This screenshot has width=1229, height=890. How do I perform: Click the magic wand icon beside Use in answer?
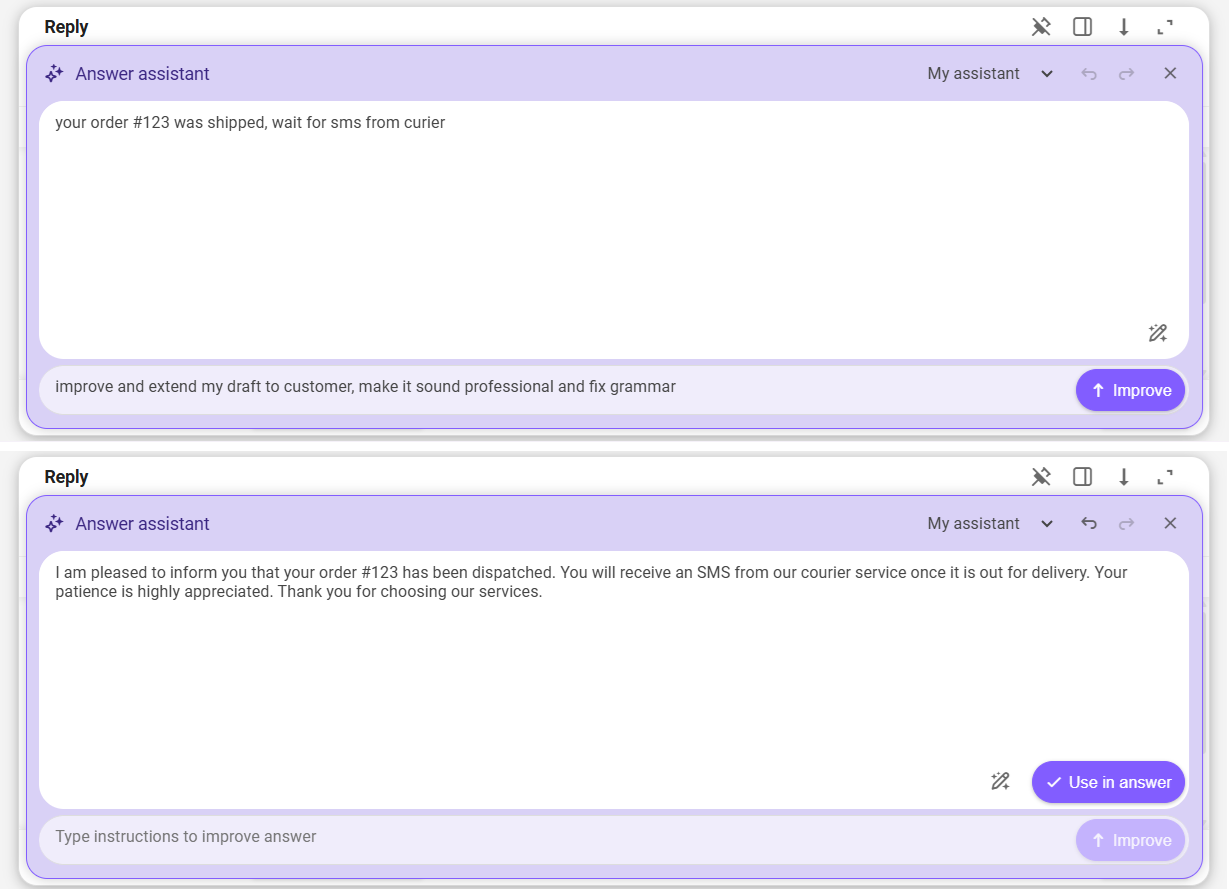[1000, 782]
